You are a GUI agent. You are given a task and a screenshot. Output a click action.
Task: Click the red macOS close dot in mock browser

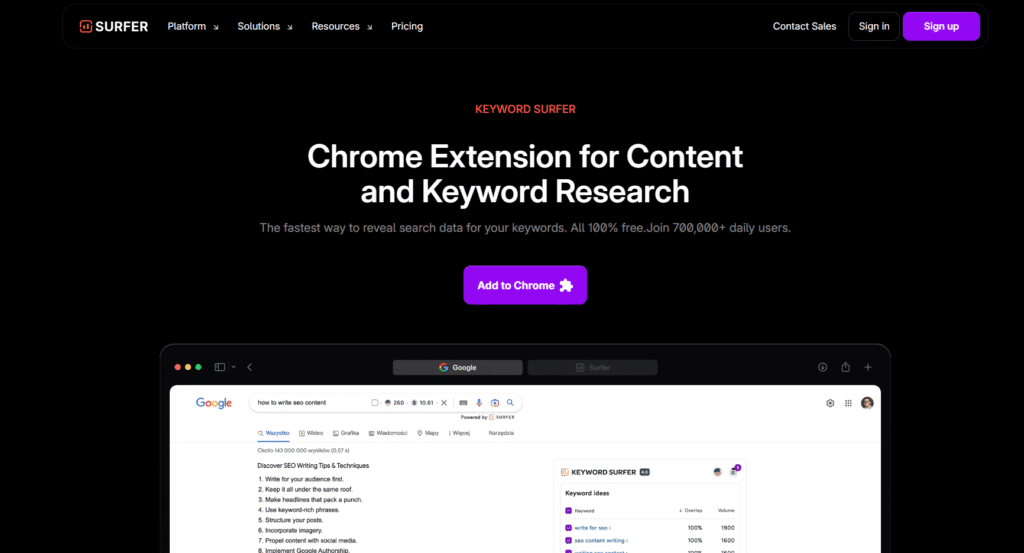pyautogui.click(x=178, y=367)
